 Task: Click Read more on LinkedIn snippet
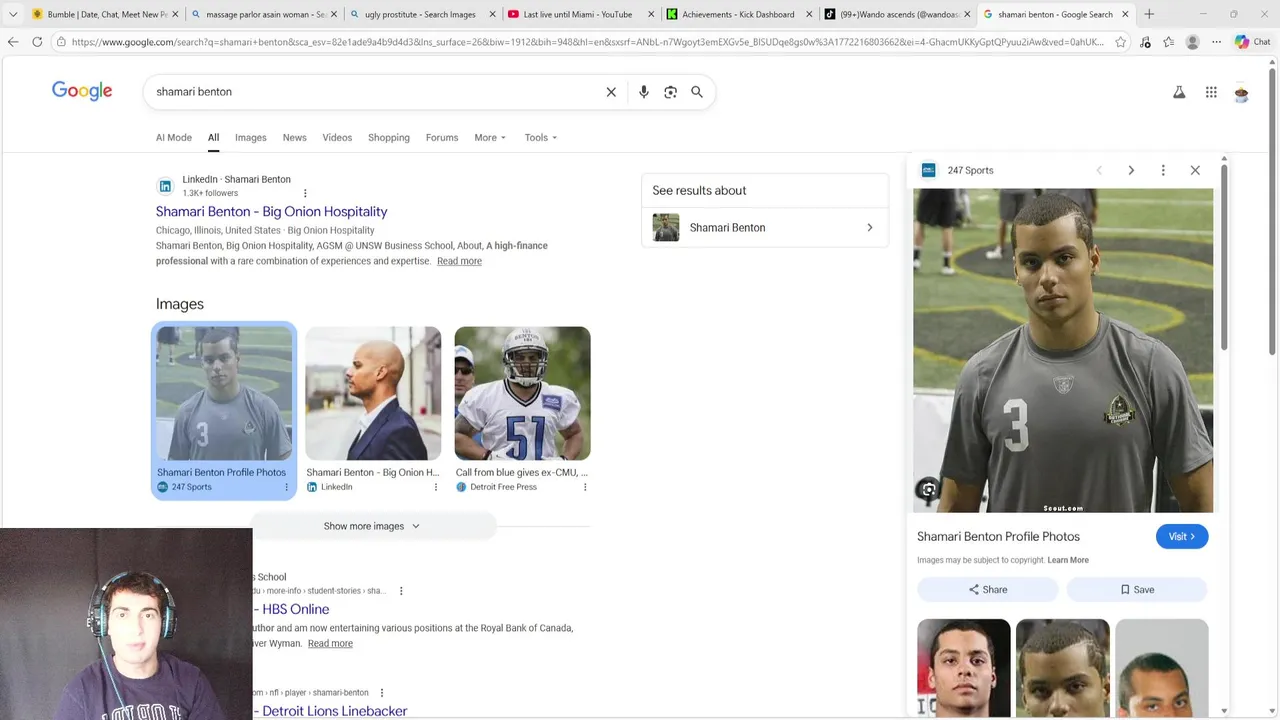pos(459,261)
